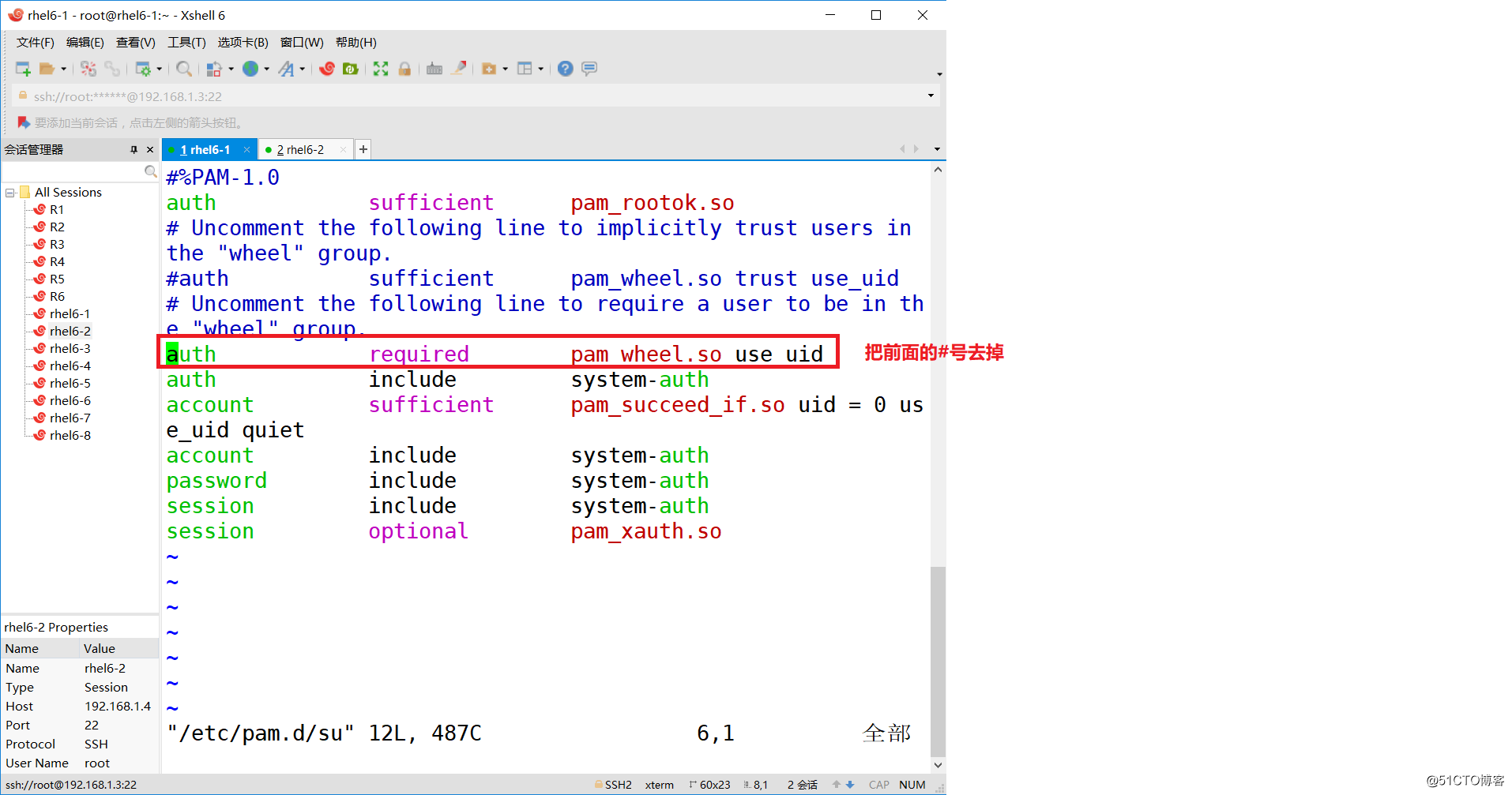
Task: Click the Open Session folder icon
Action: [47, 69]
